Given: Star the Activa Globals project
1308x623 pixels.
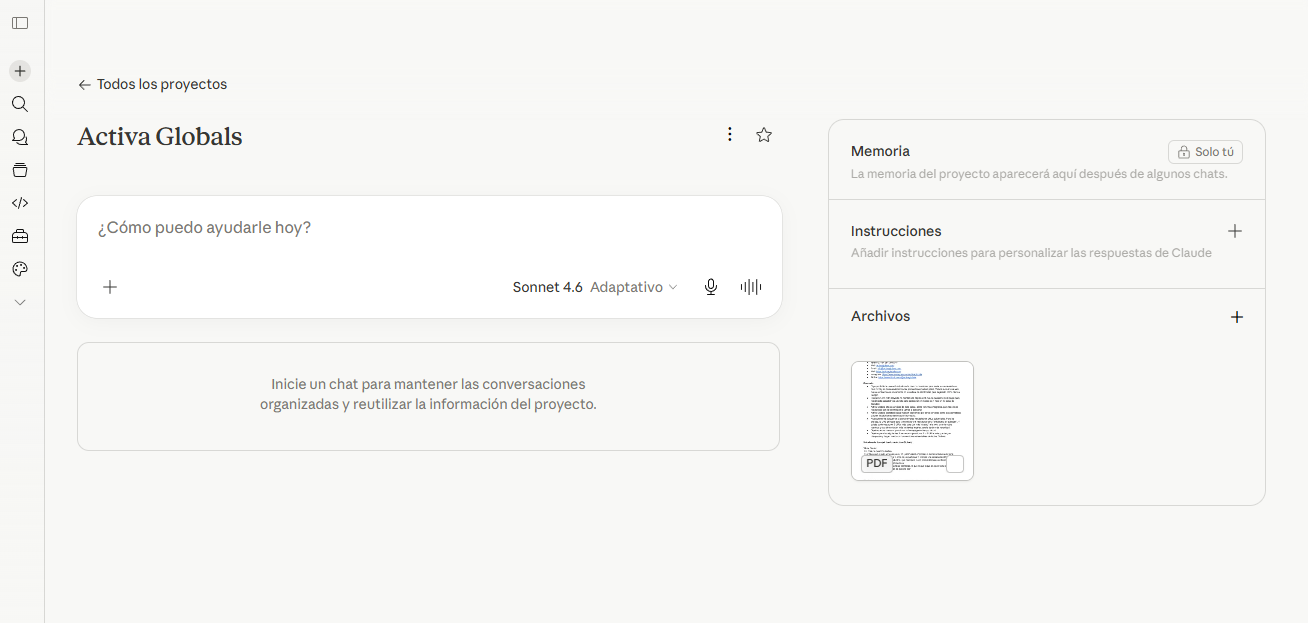Looking at the screenshot, I should coord(764,134).
